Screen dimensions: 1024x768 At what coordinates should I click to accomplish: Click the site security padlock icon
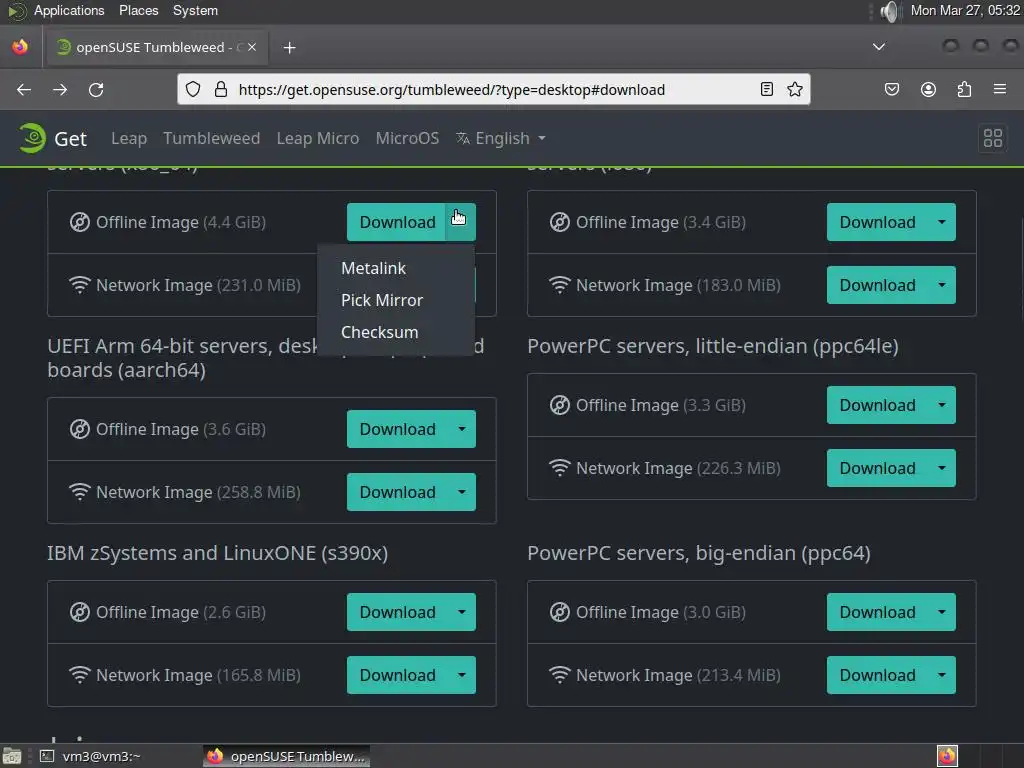pyautogui.click(x=221, y=89)
